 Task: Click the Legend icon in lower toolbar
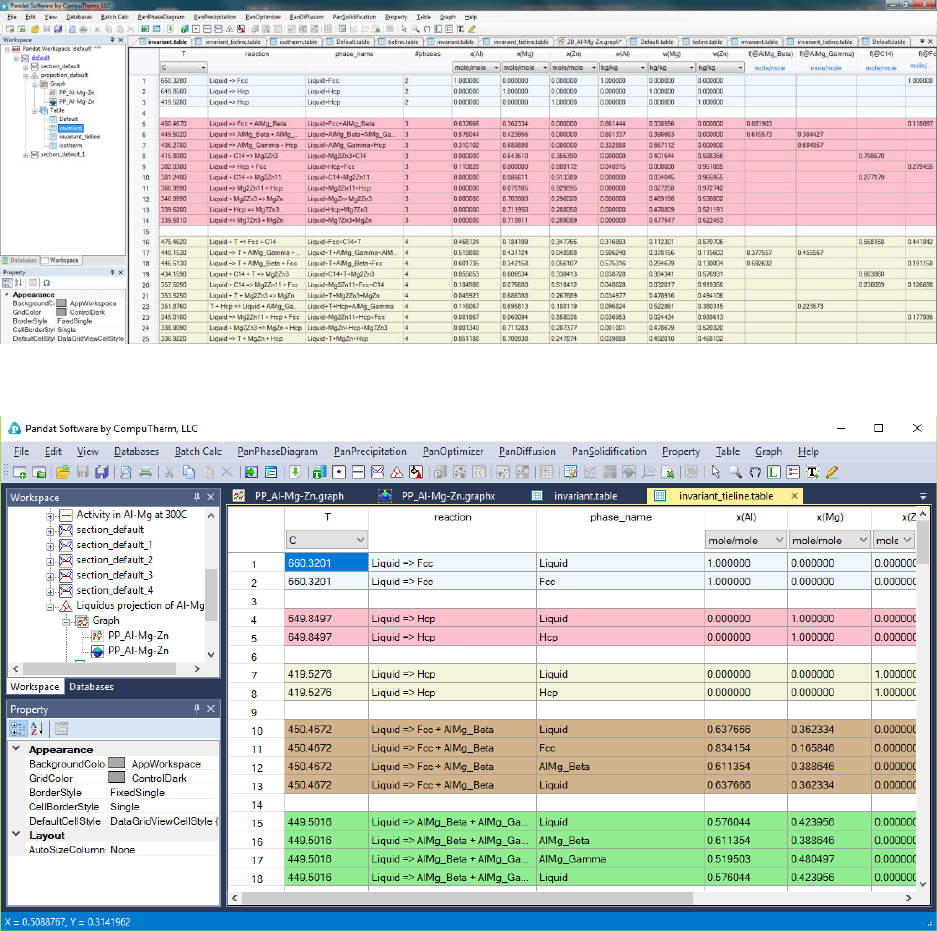[793, 473]
